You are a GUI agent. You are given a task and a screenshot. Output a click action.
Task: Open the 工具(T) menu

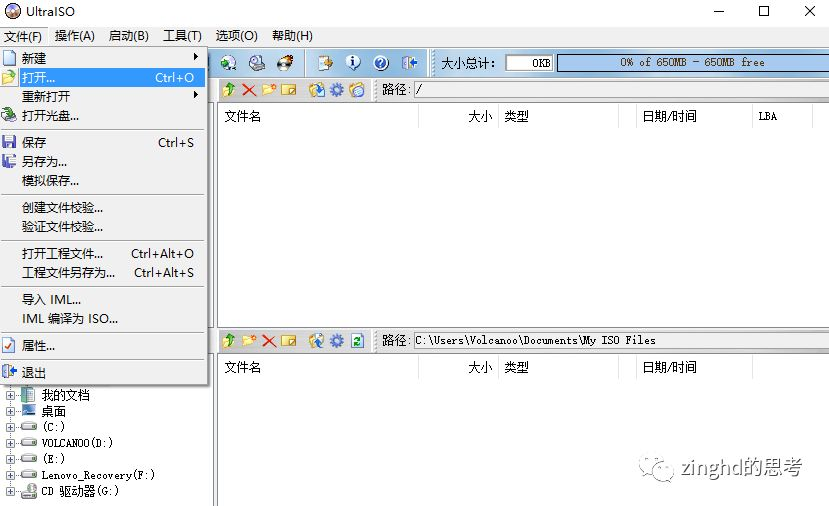click(182, 36)
